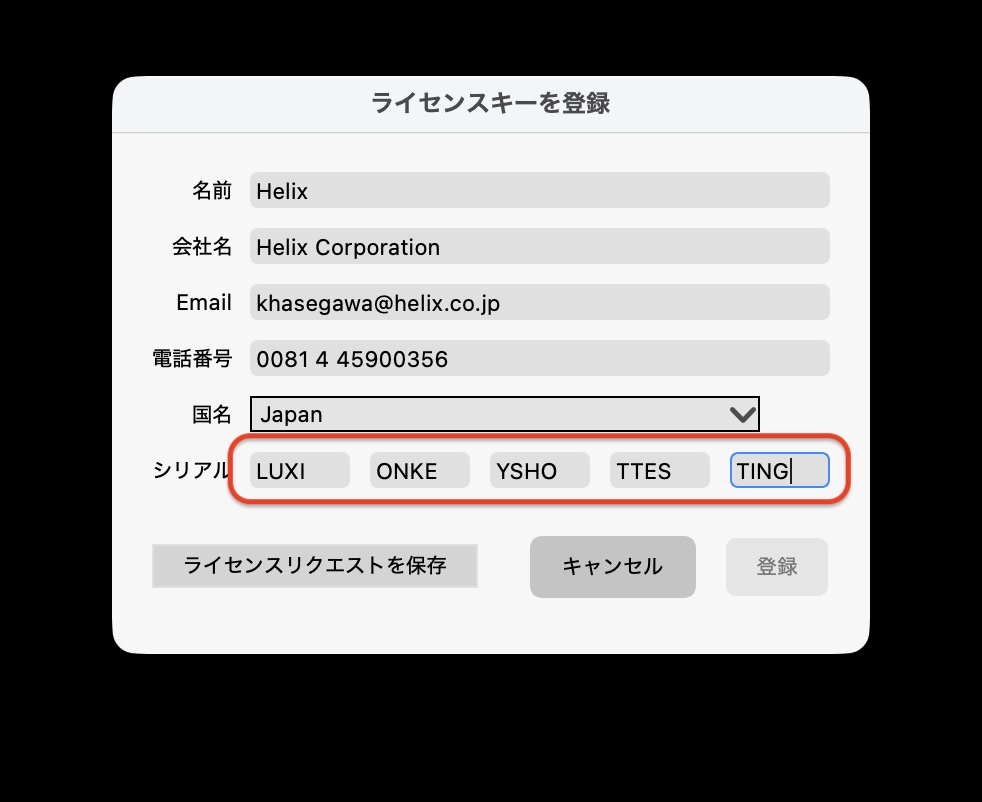Click the 電話番号 label
The image size is (982, 802).
pos(192,358)
